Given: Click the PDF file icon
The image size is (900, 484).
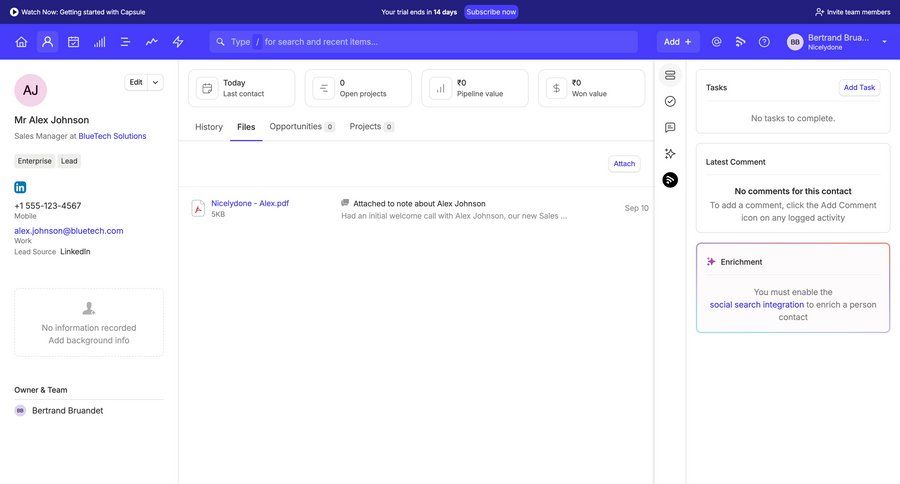Looking at the screenshot, I should click(198, 208).
